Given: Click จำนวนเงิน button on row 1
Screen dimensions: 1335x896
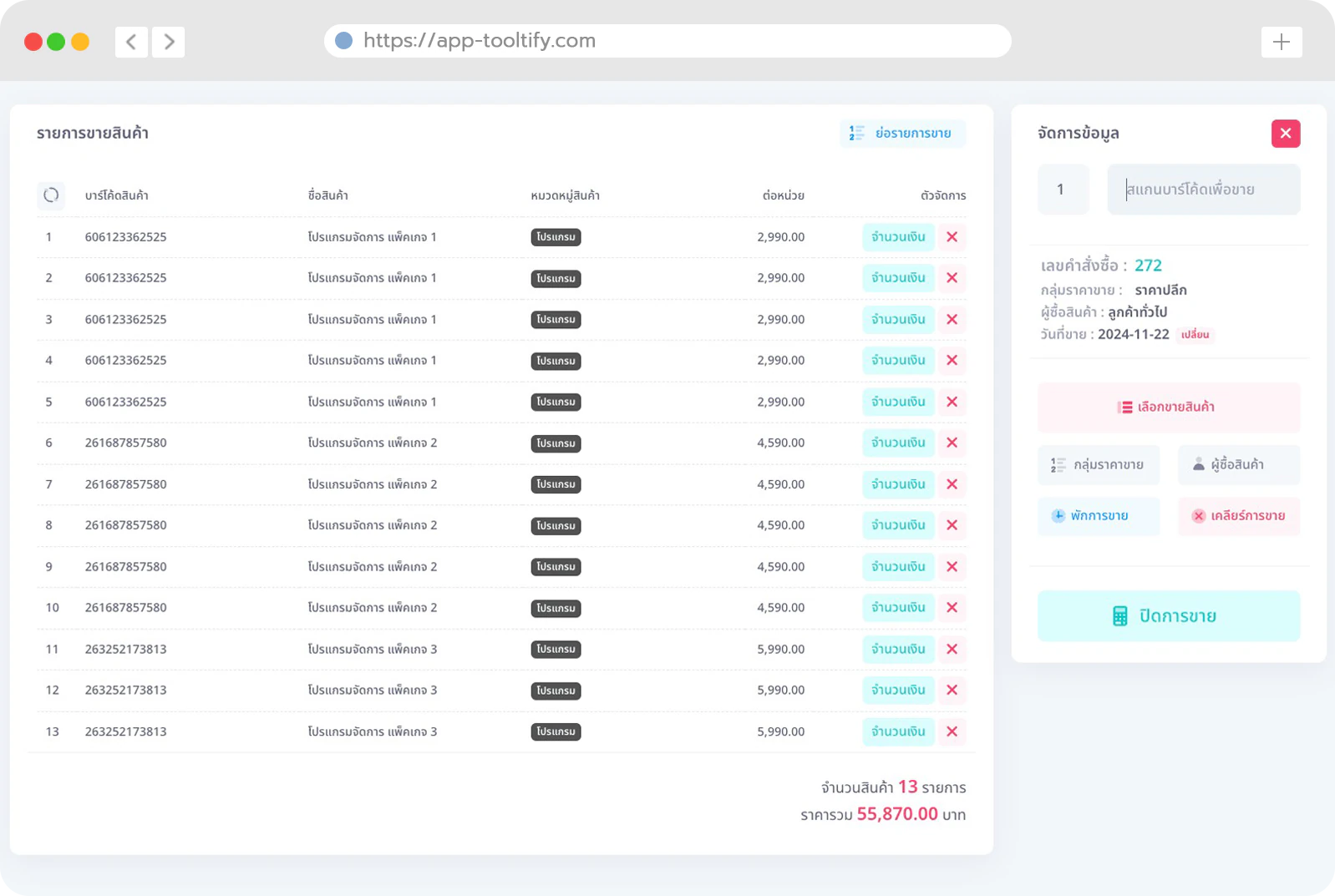Looking at the screenshot, I should (x=898, y=237).
